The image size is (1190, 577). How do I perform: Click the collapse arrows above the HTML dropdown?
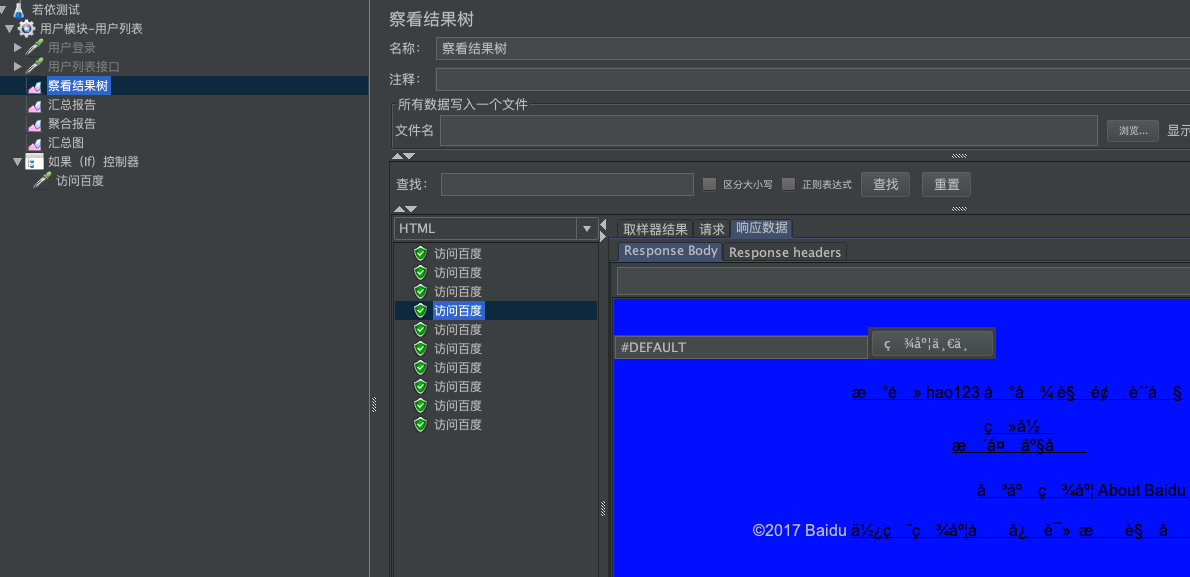click(x=405, y=209)
